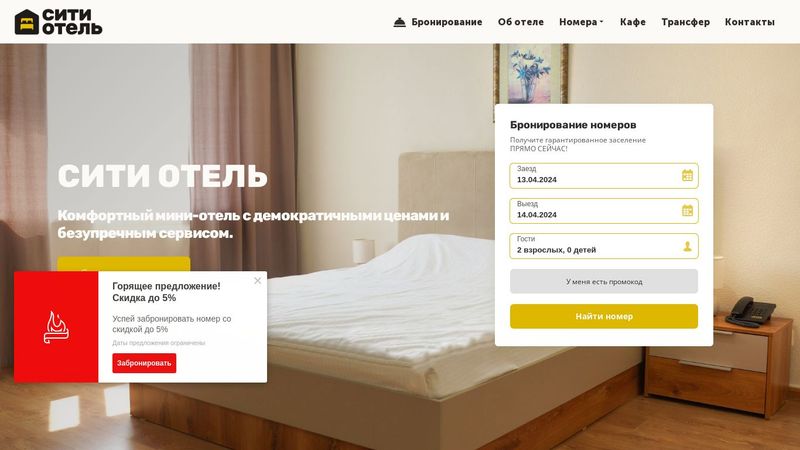Open the calendar icon in Заезд field

687,176
